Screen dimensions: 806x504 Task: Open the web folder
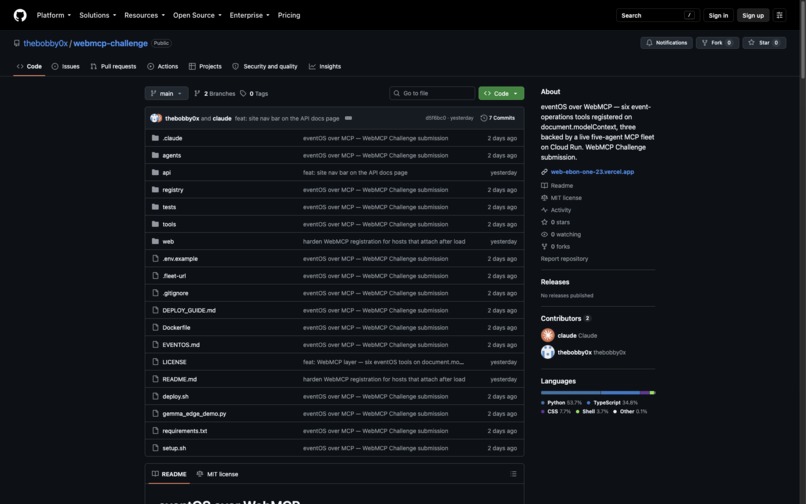point(168,242)
